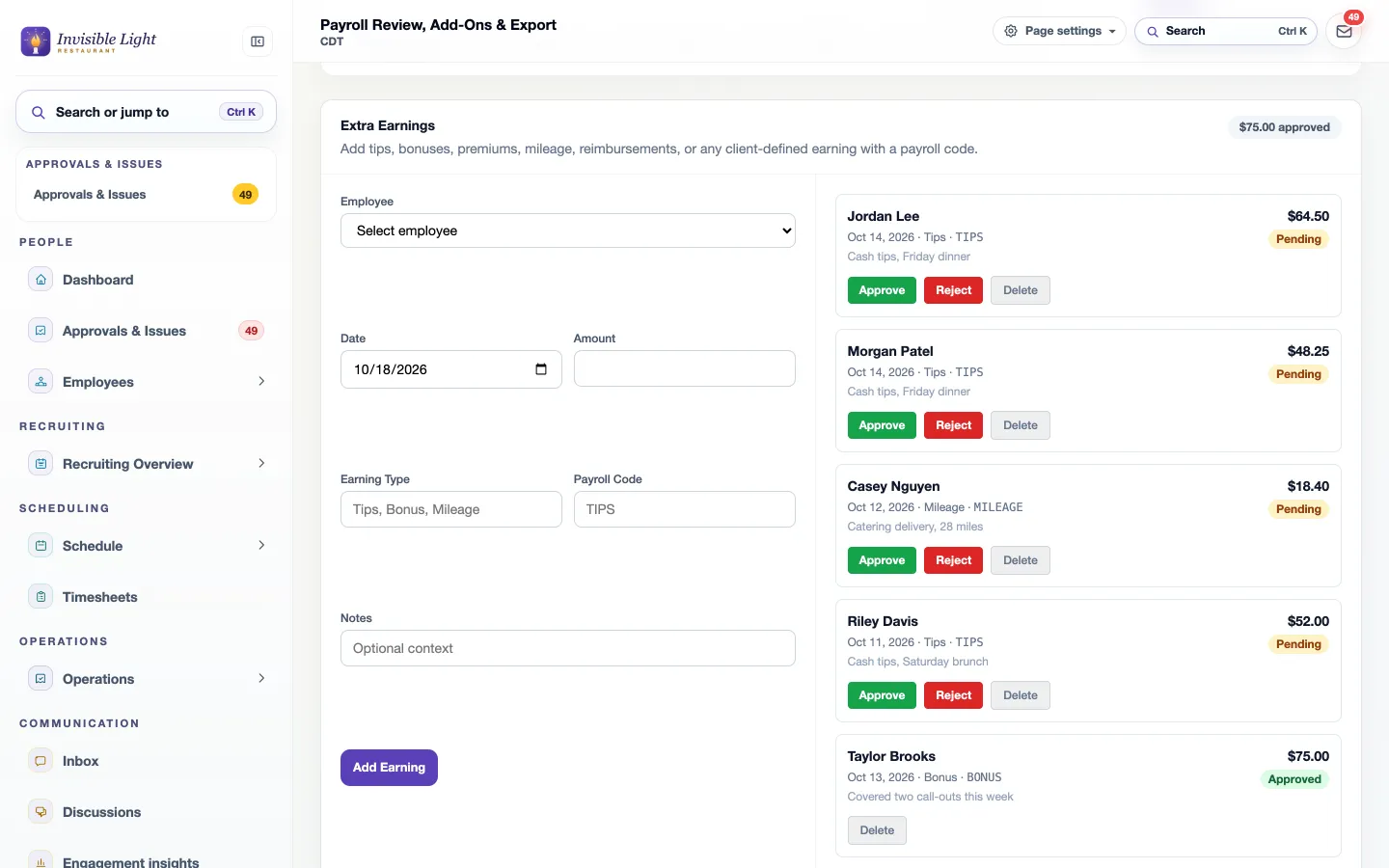Collapse the sidebar panel icon
The image size is (1389, 868).
pyautogui.click(x=258, y=41)
